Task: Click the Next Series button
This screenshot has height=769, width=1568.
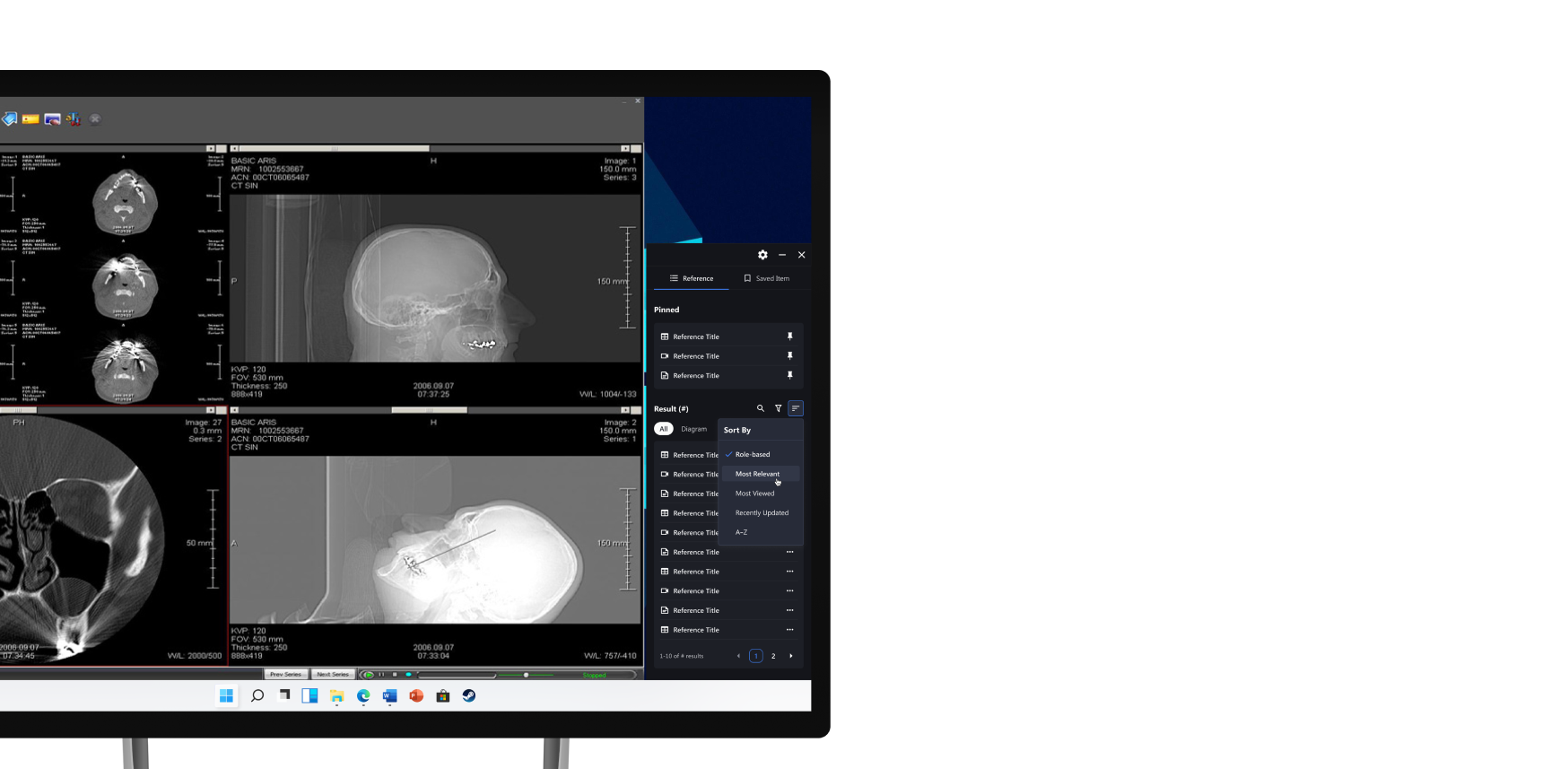Action: tap(333, 674)
